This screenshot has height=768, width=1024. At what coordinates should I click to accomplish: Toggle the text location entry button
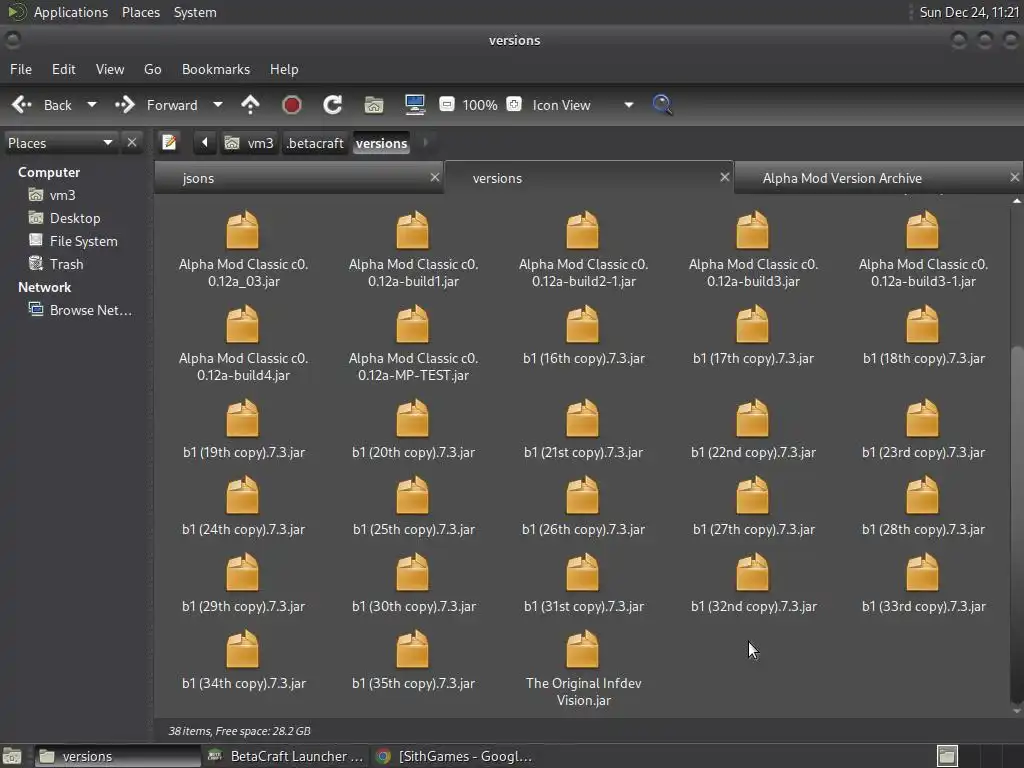(x=170, y=143)
